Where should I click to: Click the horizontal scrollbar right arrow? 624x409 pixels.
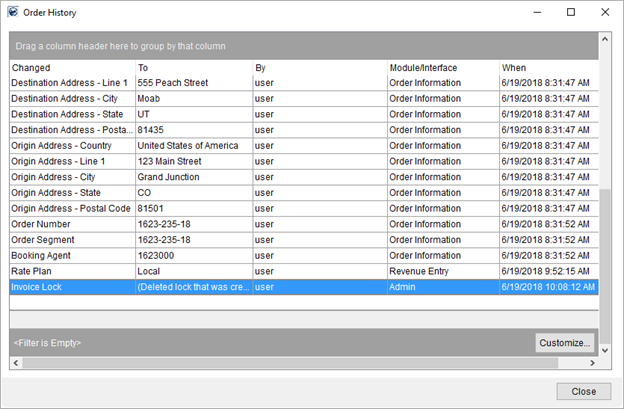tap(591, 362)
